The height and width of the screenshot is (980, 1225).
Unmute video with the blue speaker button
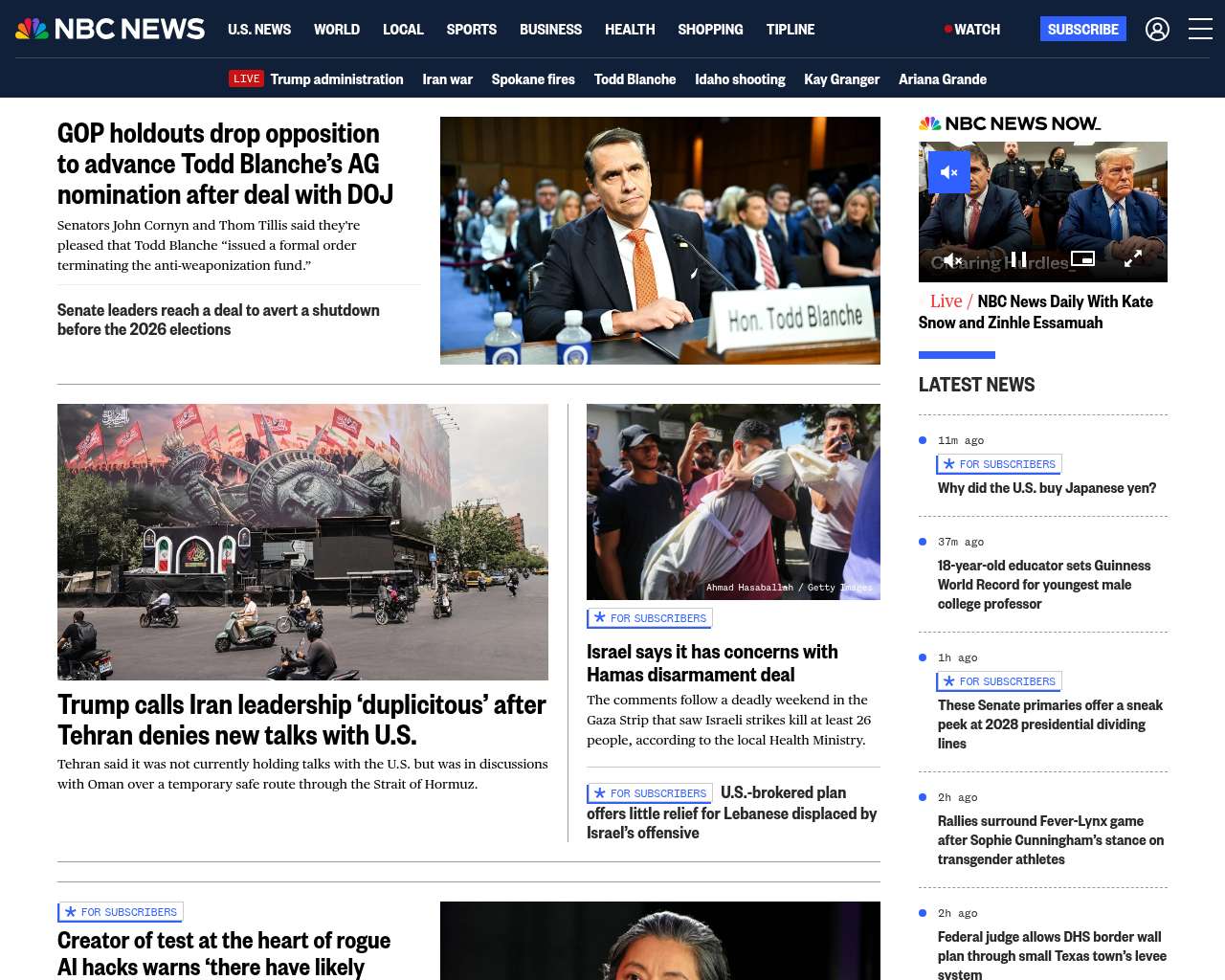click(949, 172)
